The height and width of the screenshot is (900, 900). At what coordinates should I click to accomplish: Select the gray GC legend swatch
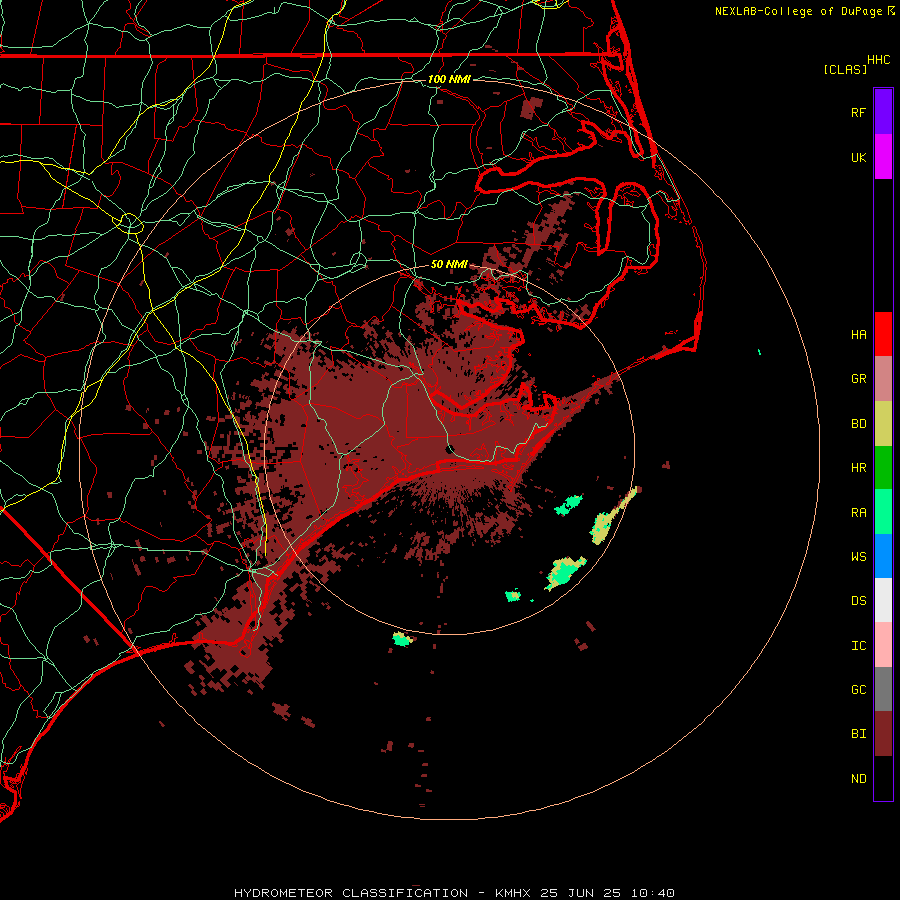click(x=883, y=689)
